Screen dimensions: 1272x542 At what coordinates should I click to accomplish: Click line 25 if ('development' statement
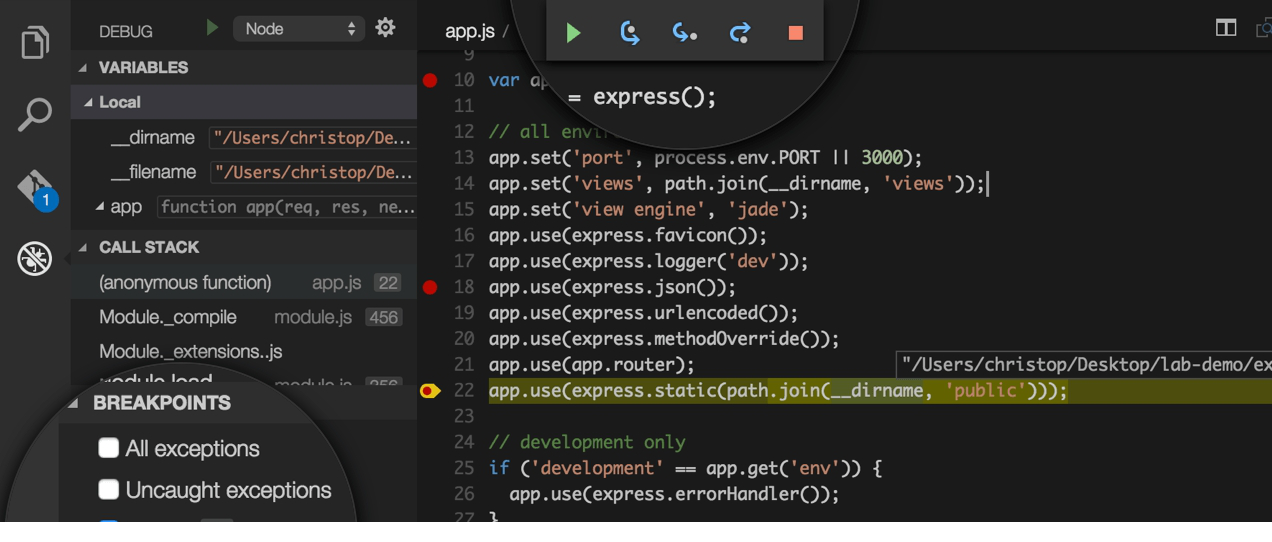pos(685,468)
